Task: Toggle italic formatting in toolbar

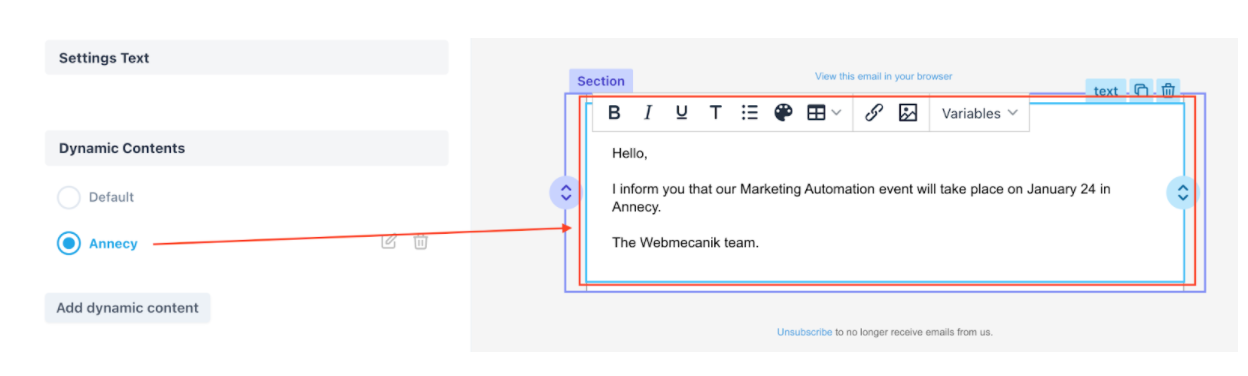Action: [647, 113]
